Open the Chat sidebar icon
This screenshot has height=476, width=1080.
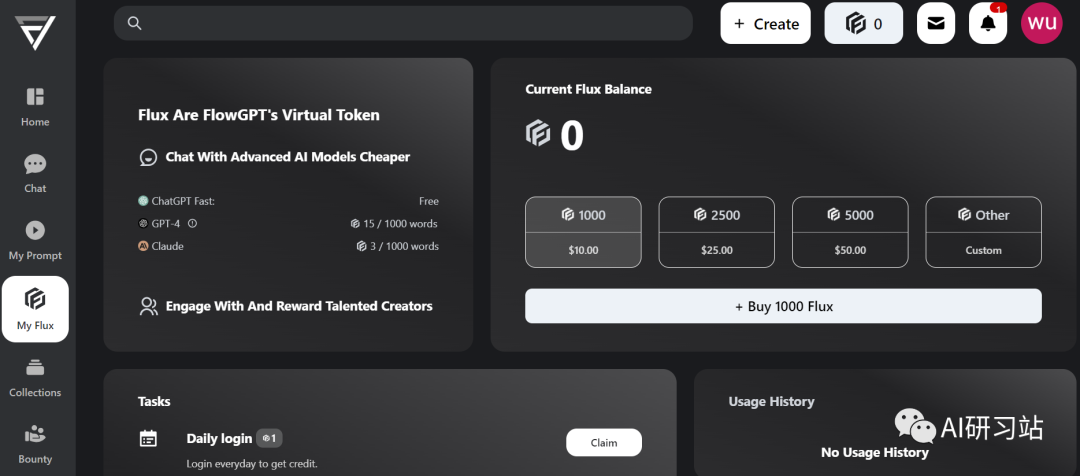tap(35, 174)
